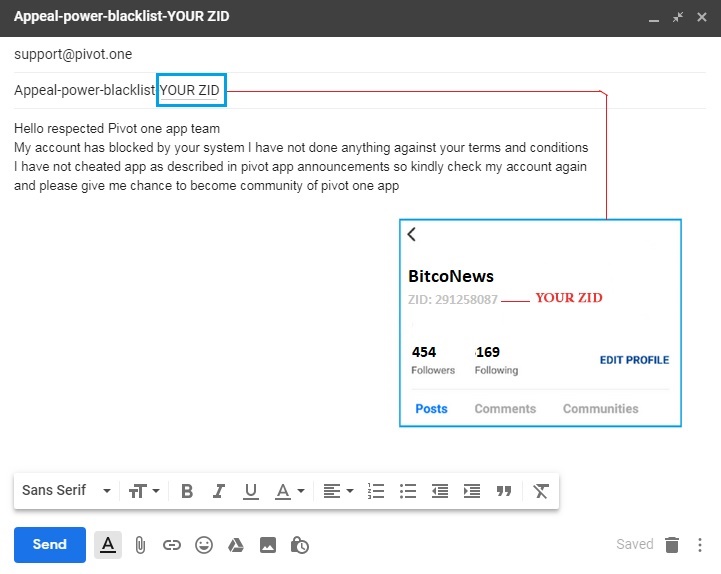Toggle confidential mode lock-clock icon
The height and width of the screenshot is (574, 721).
pos(300,545)
